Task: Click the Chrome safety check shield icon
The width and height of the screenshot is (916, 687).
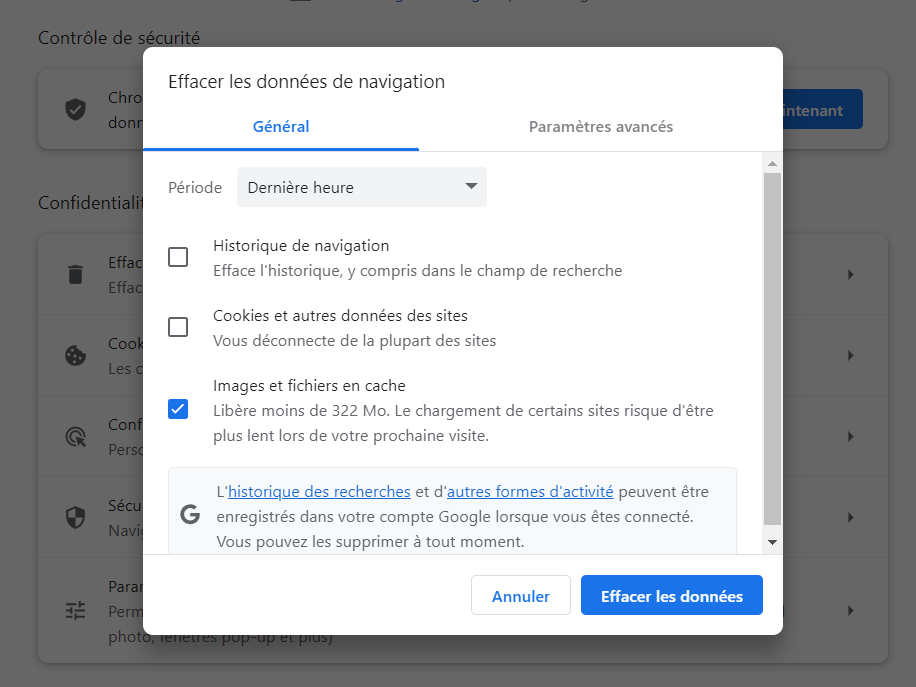Action: [75, 109]
